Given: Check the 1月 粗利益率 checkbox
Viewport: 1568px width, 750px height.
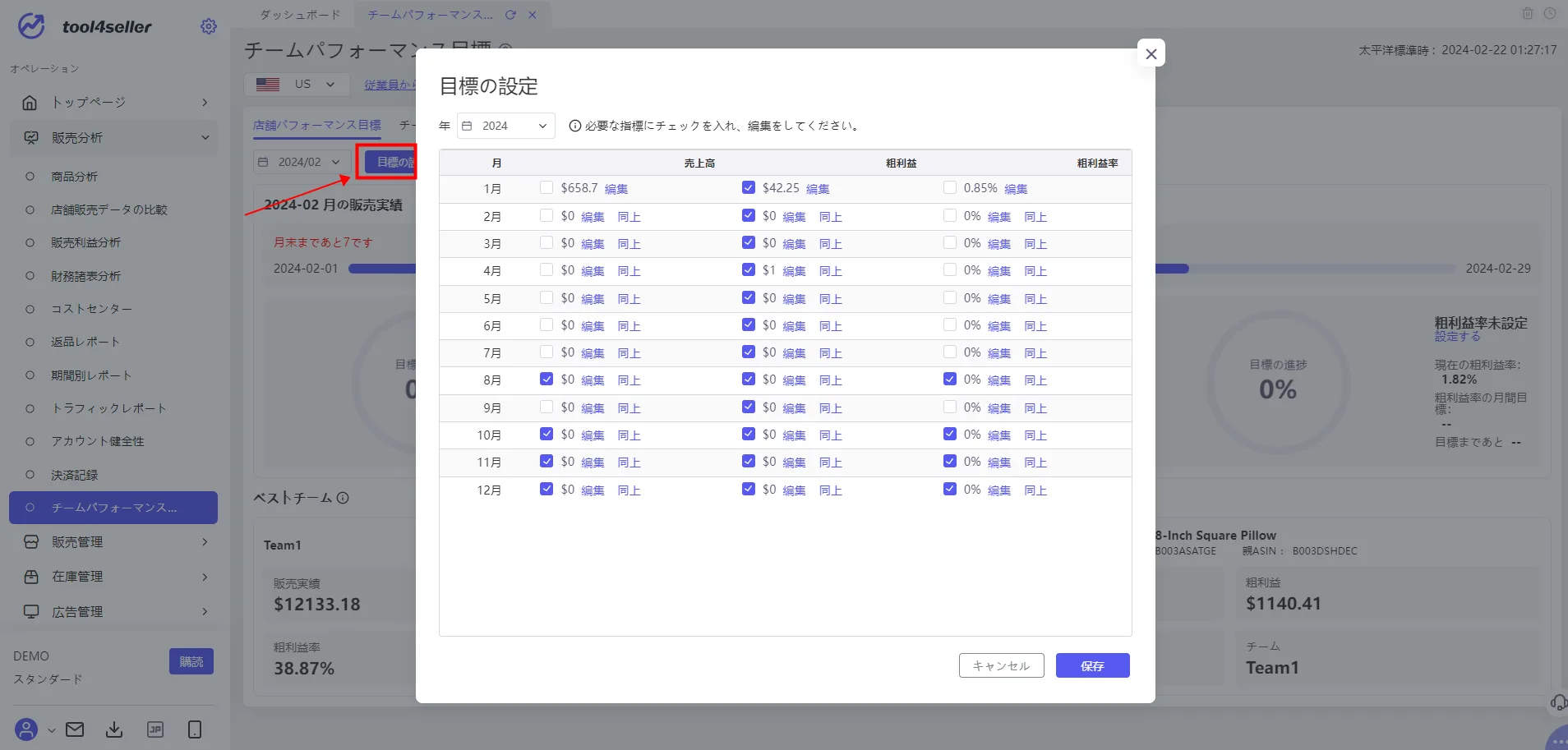Looking at the screenshot, I should point(950,188).
